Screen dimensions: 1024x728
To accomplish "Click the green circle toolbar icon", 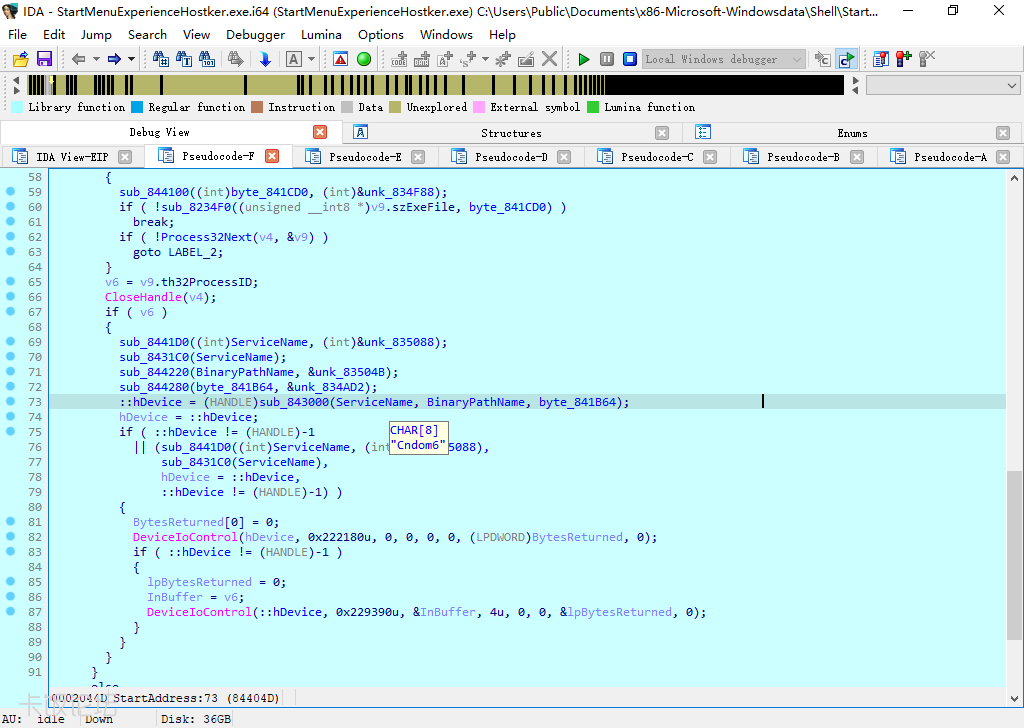I will click(364, 59).
